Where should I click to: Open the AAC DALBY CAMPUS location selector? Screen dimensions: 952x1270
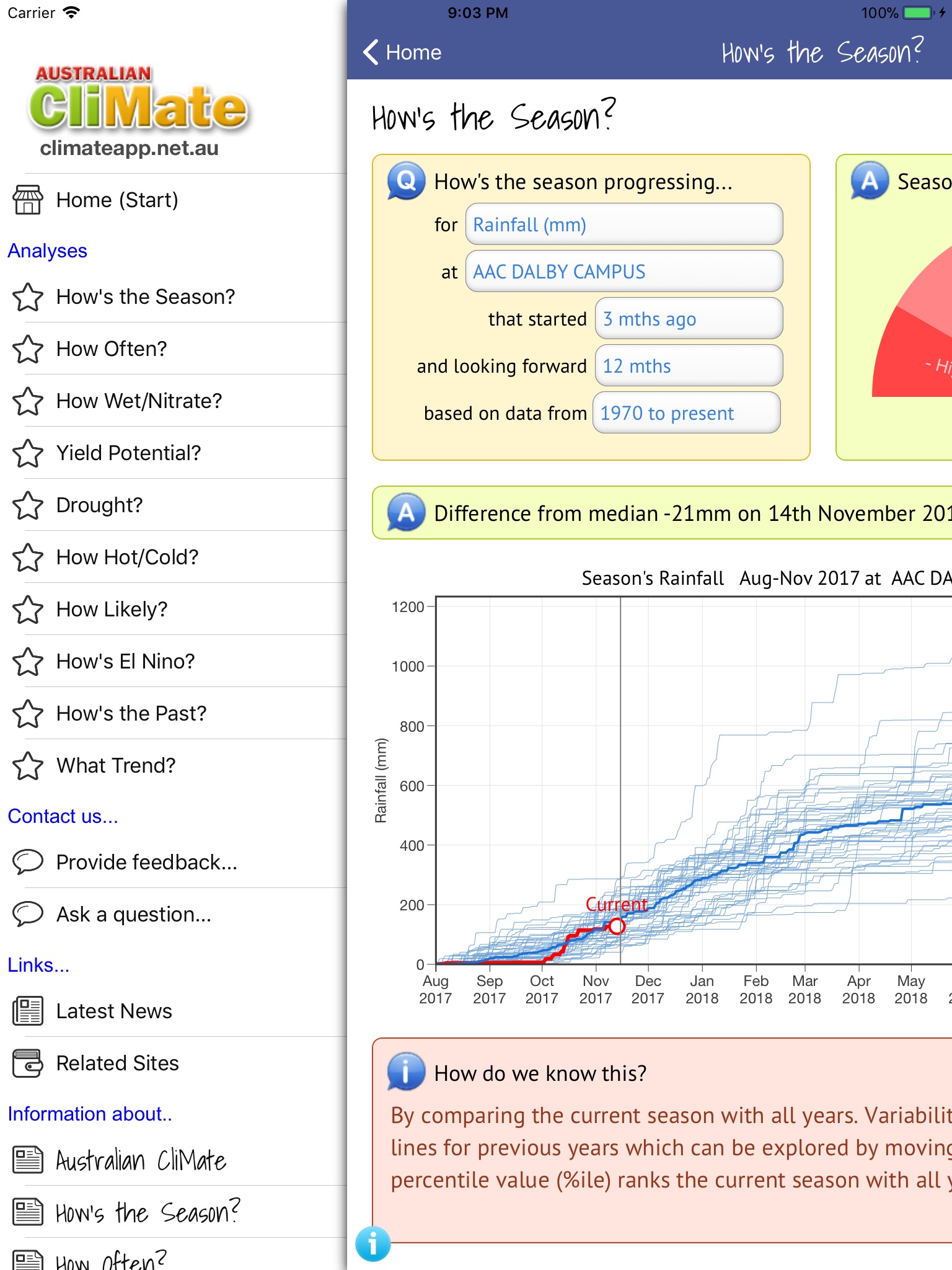pyautogui.click(x=624, y=272)
